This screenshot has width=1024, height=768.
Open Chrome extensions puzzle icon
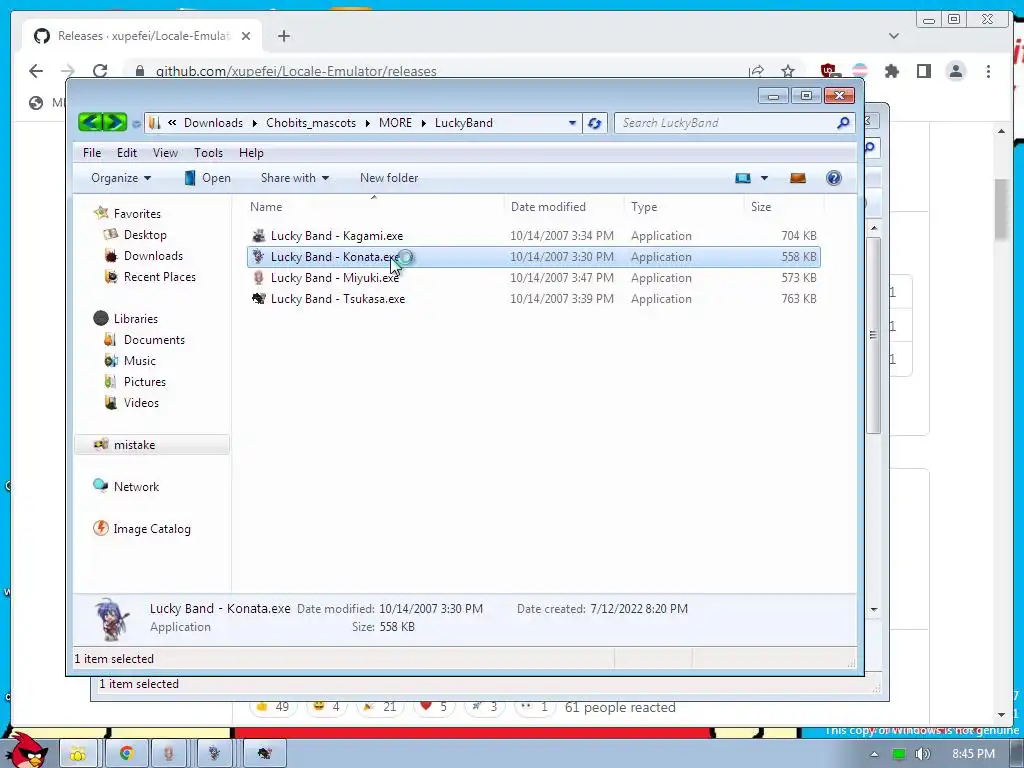891,71
